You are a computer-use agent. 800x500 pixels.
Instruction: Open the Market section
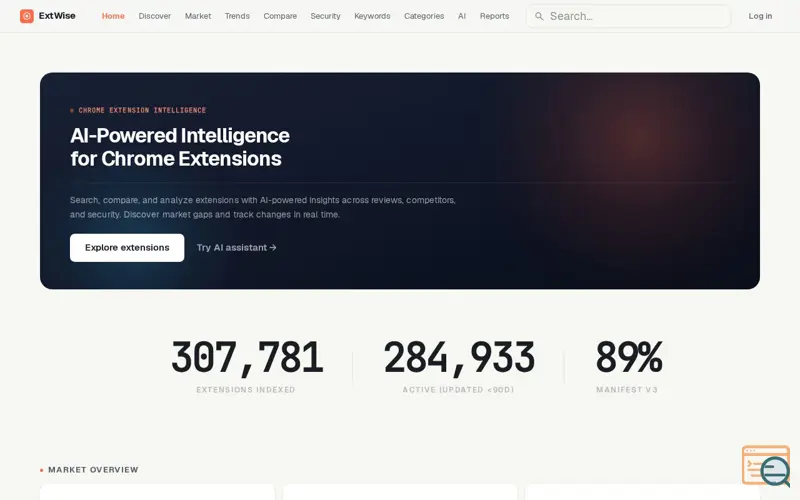pos(198,16)
